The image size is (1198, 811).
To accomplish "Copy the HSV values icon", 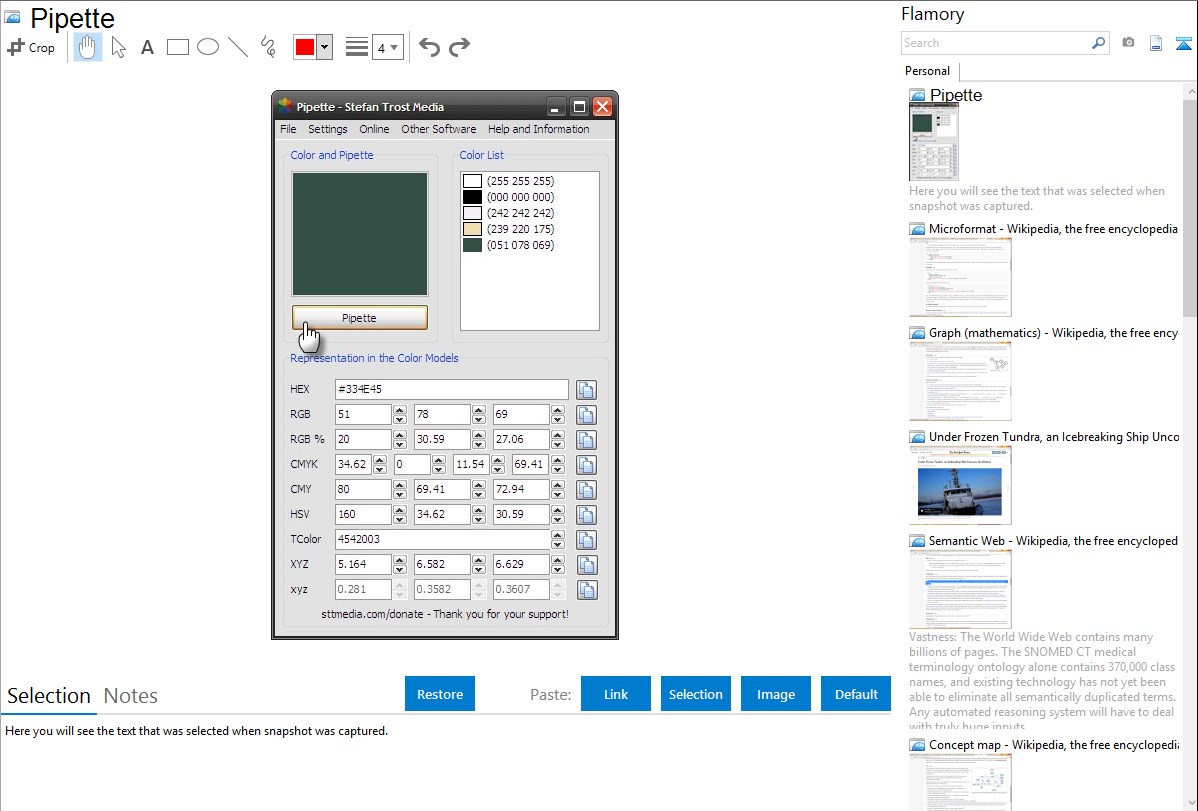I will point(586,515).
